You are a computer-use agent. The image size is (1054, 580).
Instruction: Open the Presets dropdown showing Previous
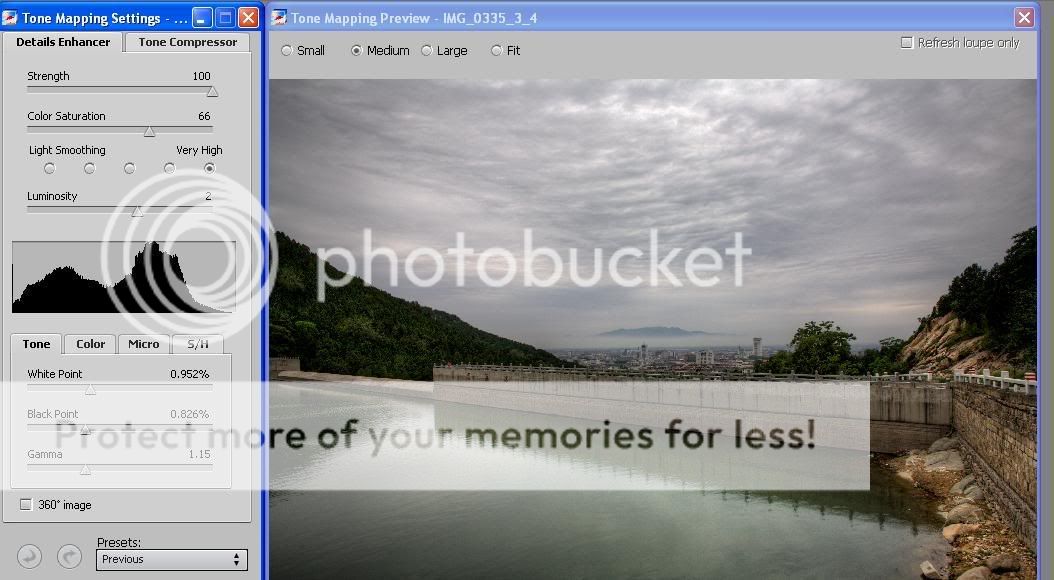click(x=171, y=559)
